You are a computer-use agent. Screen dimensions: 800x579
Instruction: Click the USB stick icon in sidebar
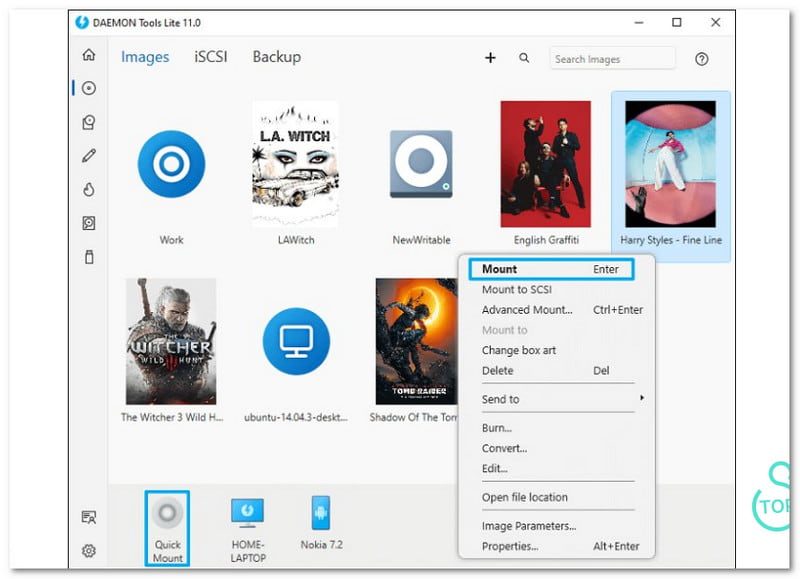pos(89,257)
